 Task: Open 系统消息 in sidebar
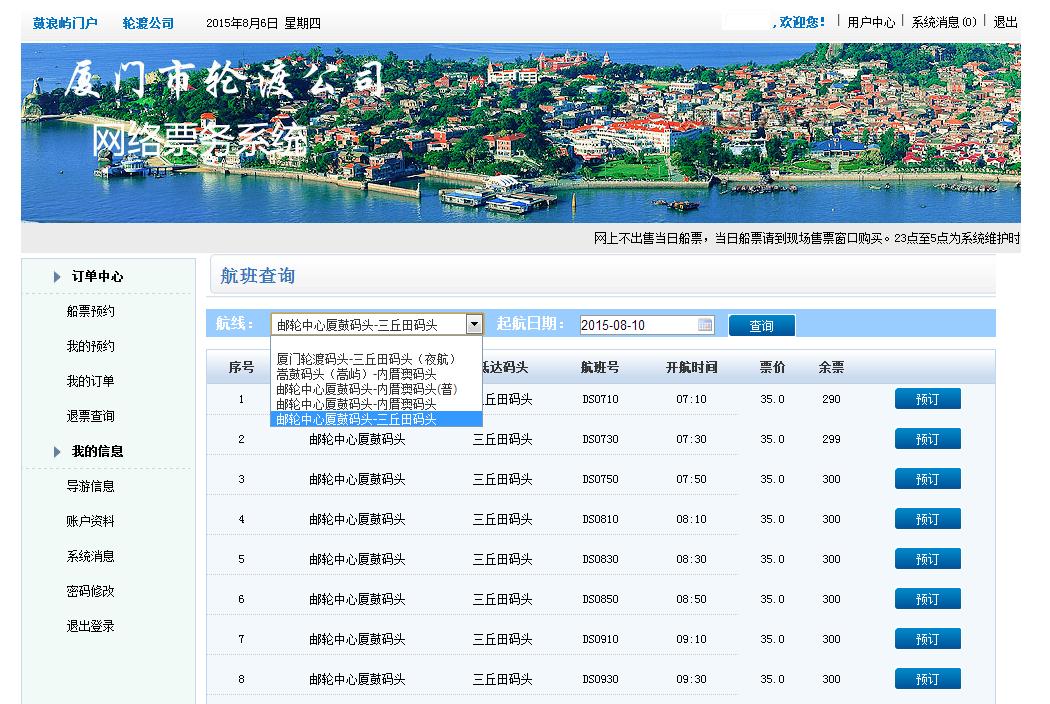90,556
